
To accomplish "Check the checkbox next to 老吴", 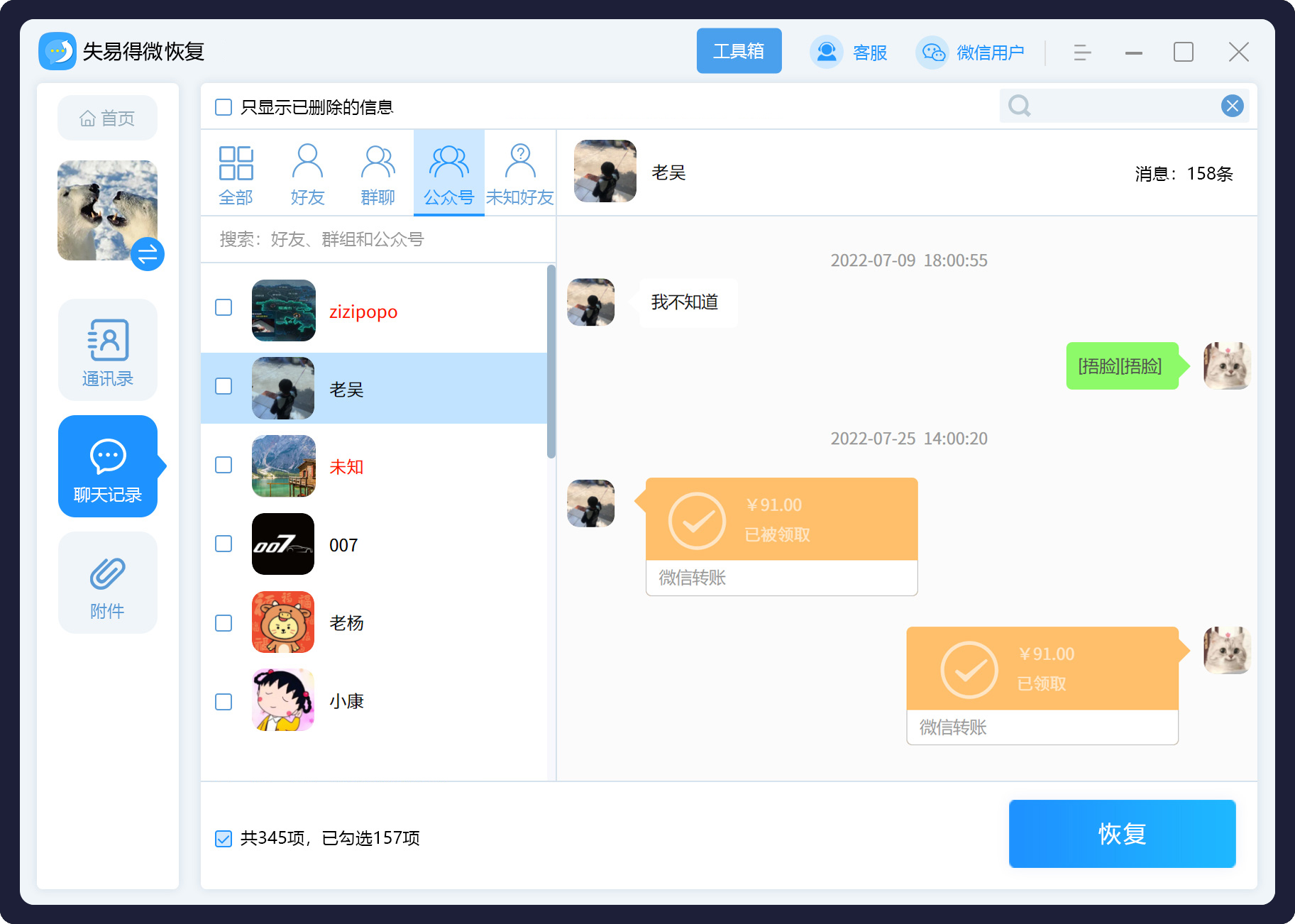I will click(x=224, y=387).
